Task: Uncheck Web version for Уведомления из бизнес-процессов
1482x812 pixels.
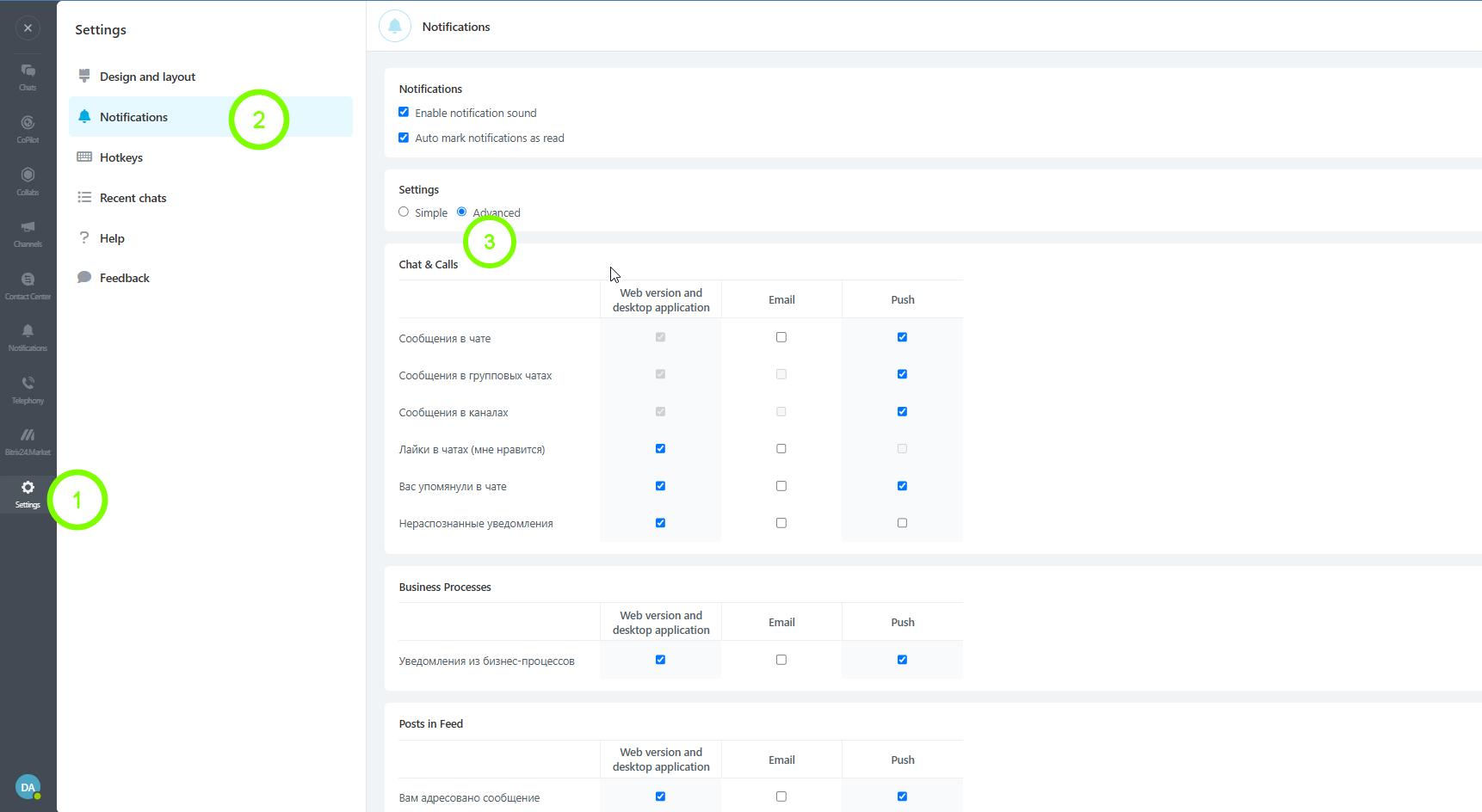Action: (x=660, y=660)
